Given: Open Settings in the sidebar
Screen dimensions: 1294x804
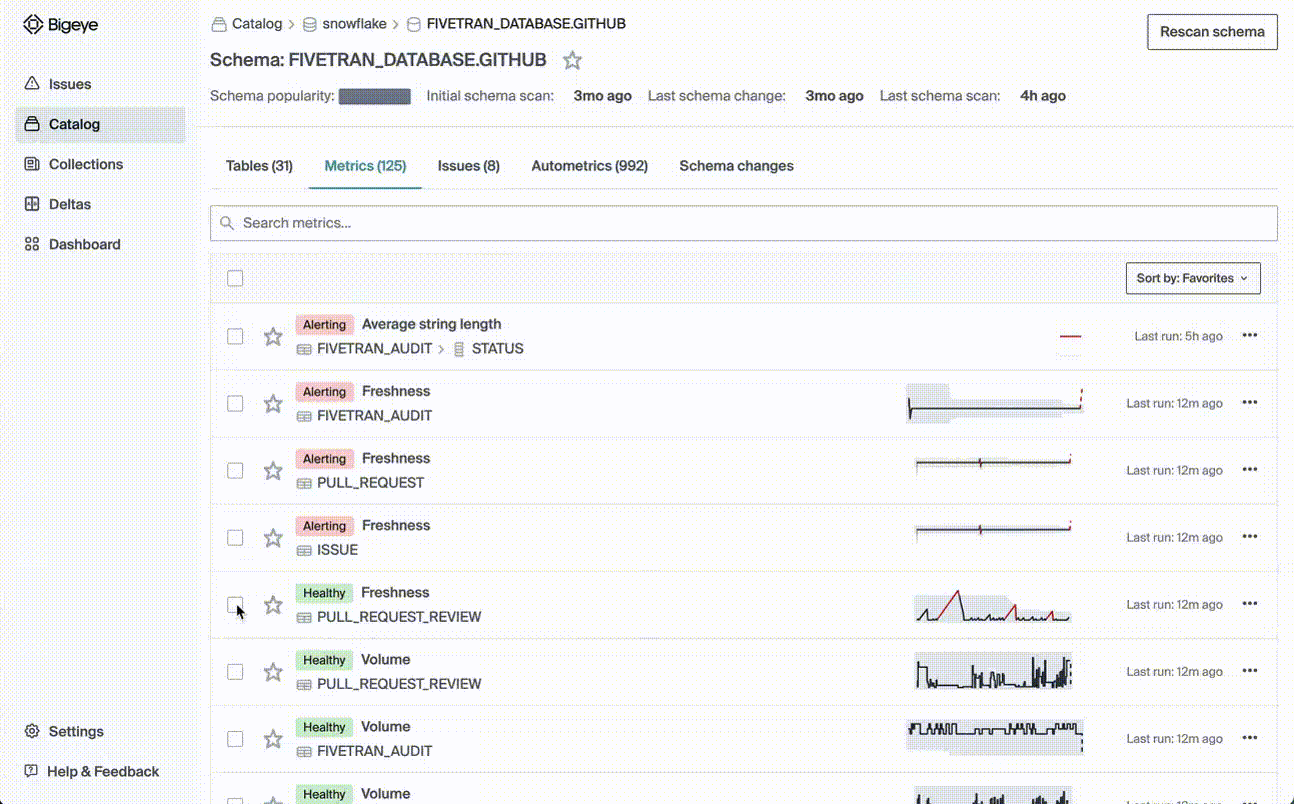Looking at the screenshot, I should (76, 731).
